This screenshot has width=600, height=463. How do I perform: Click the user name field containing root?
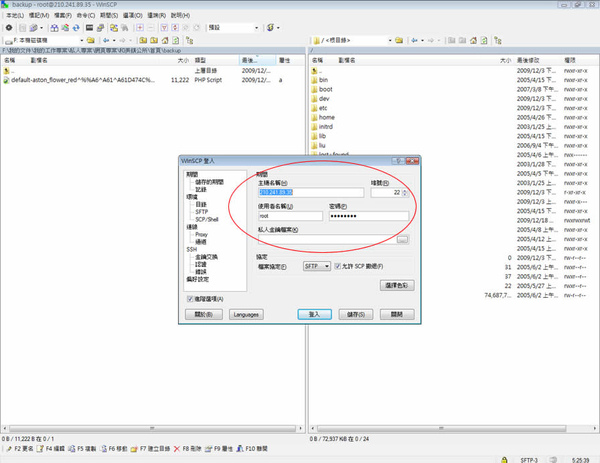(x=290, y=216)
